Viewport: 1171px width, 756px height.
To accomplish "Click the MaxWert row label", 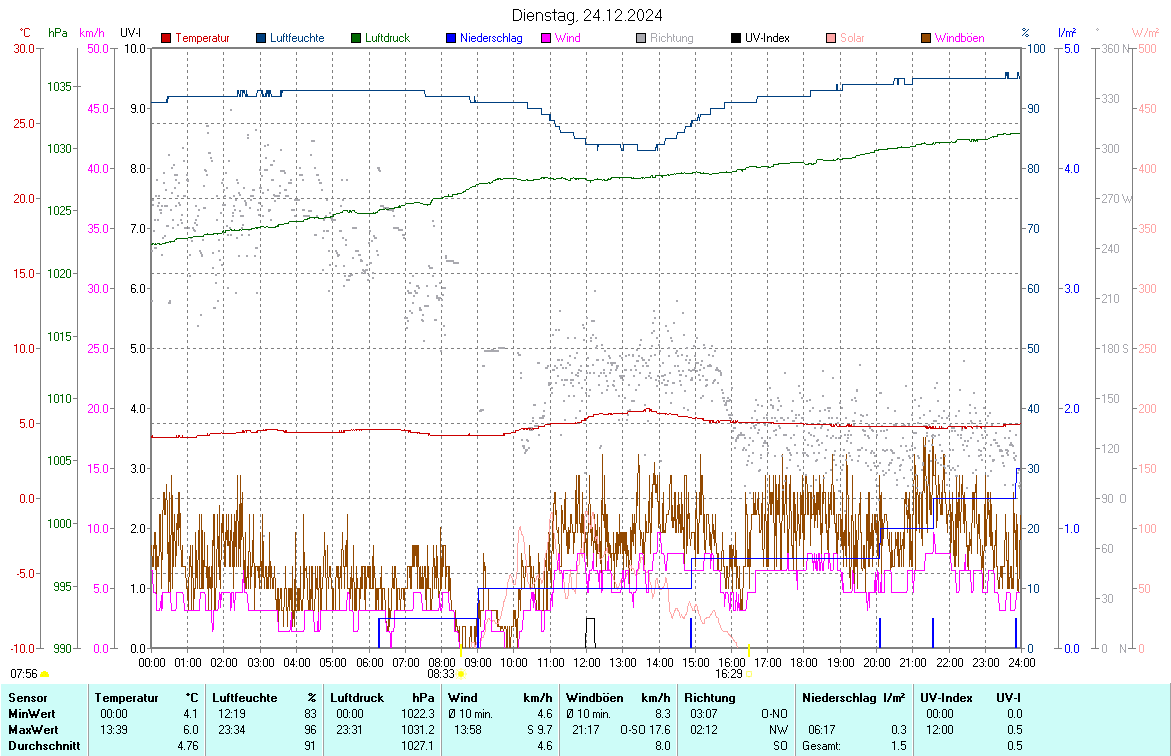I will pyautogui.click(x=32, y=729).
